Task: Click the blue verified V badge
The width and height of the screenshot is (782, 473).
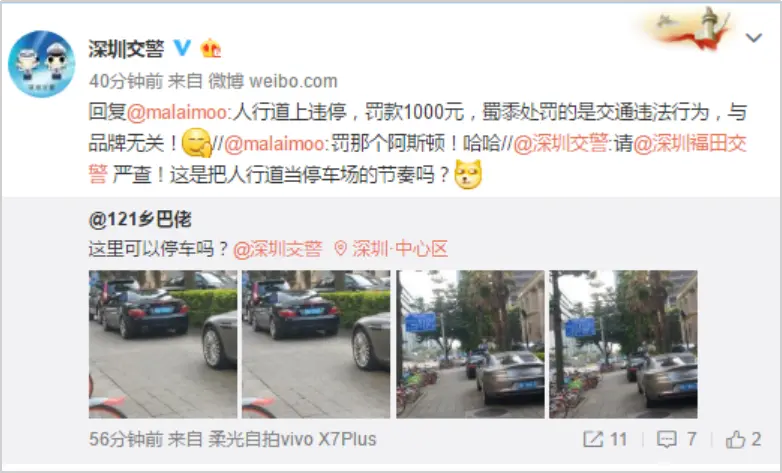Action: [182, 48]
